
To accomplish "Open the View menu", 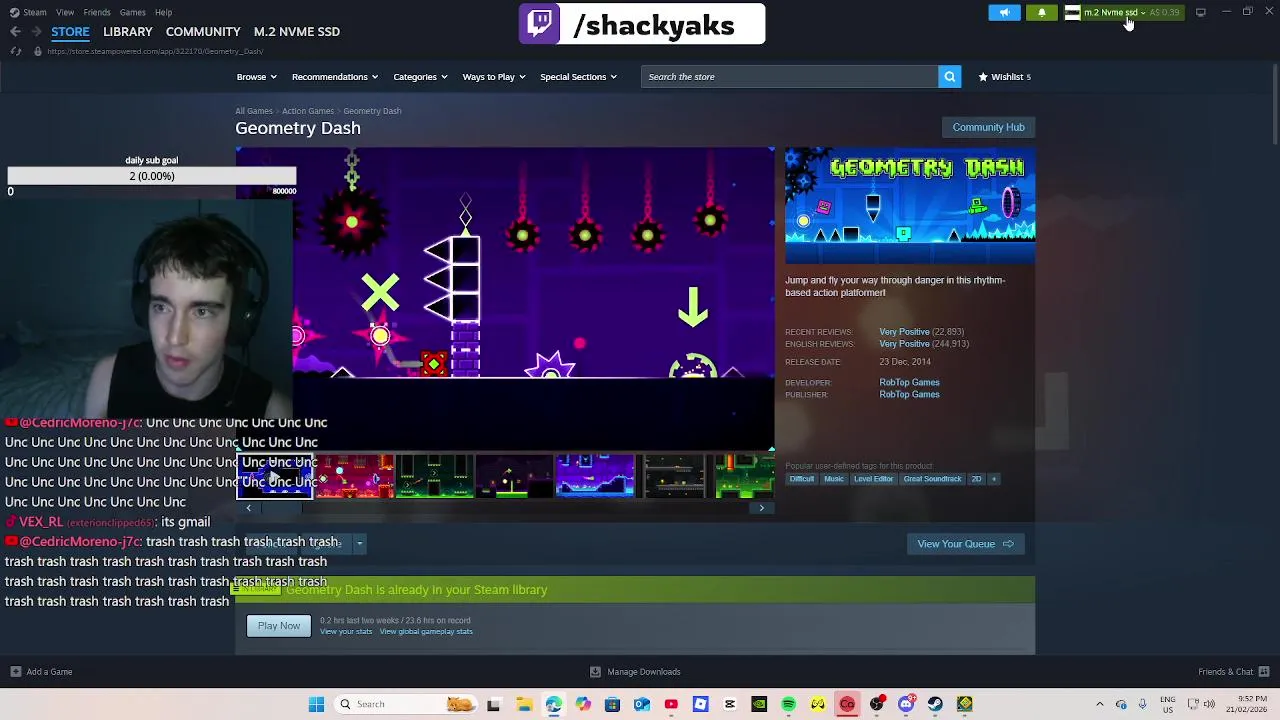I will [x=65, y=12].
